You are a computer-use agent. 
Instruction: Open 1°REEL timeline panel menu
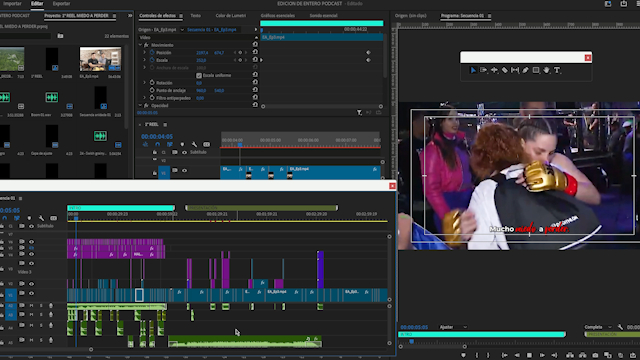tap(165, 124)
